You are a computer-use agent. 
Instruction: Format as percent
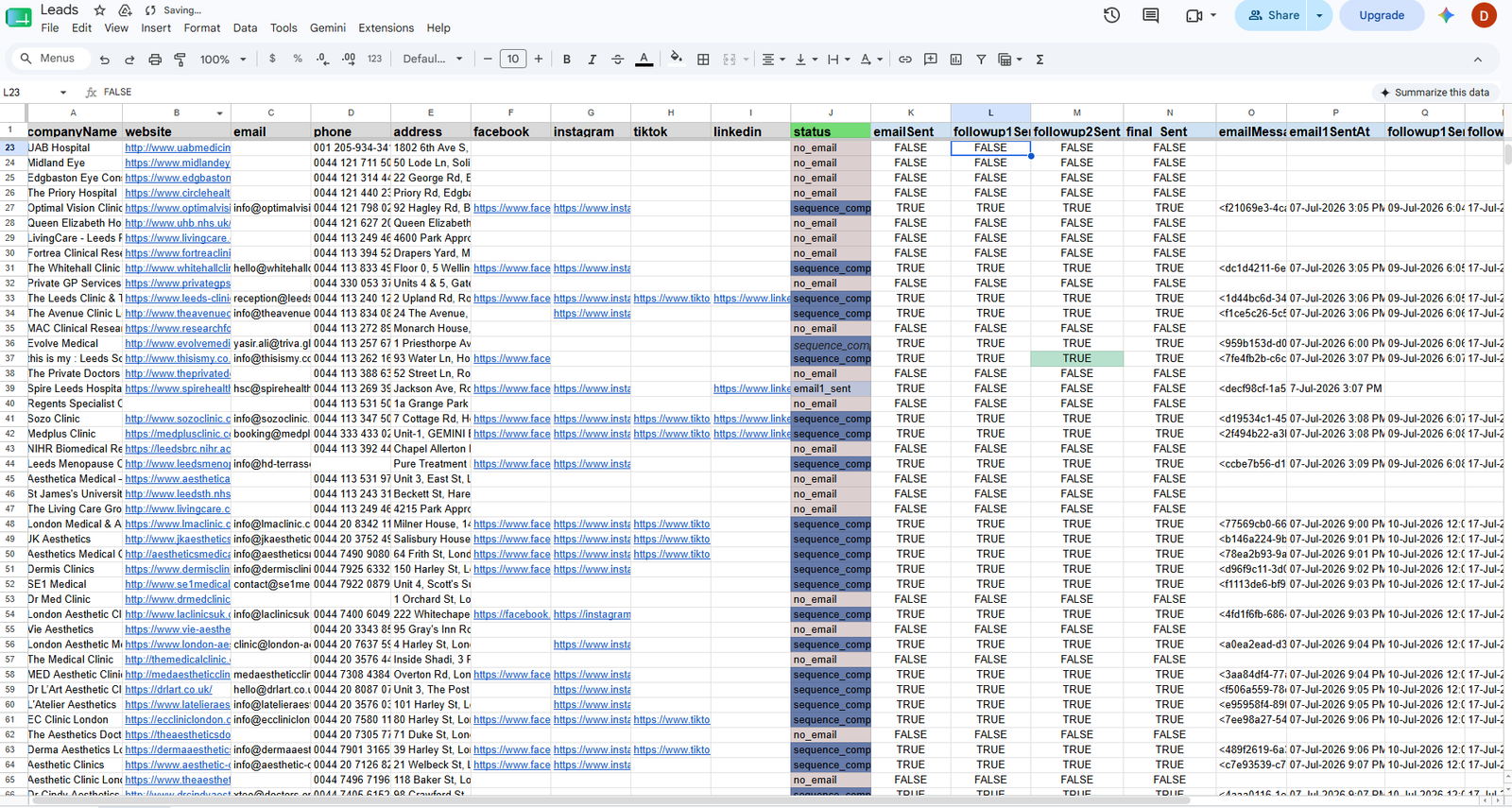298,59
